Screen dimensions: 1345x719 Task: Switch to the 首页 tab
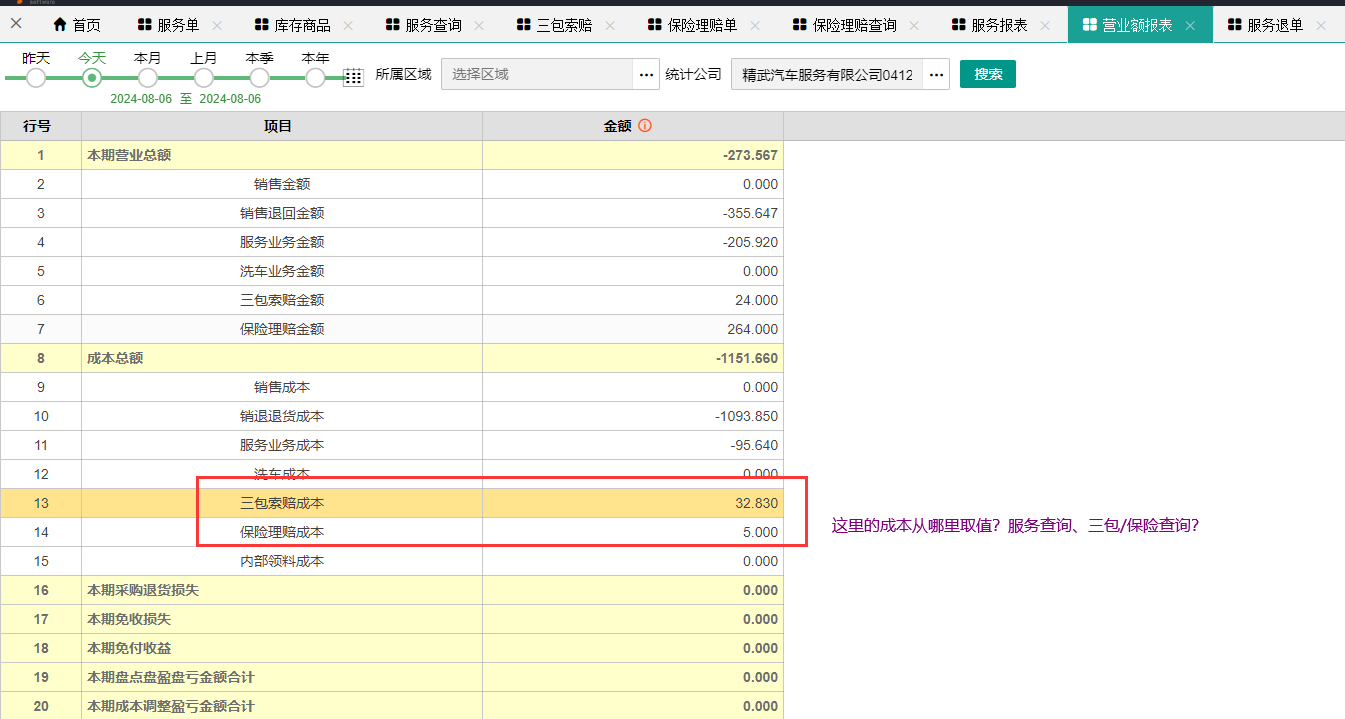(x=77, y=25)
